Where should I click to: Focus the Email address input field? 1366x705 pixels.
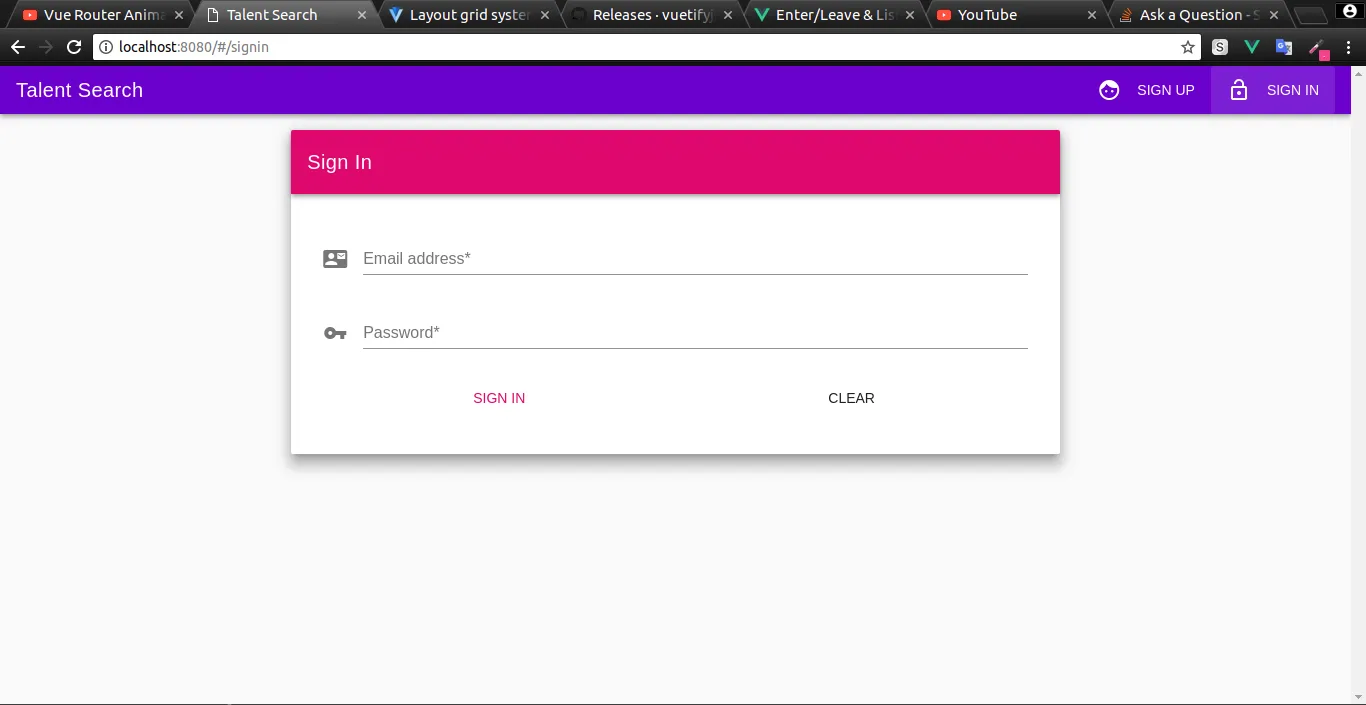point(695,259)
